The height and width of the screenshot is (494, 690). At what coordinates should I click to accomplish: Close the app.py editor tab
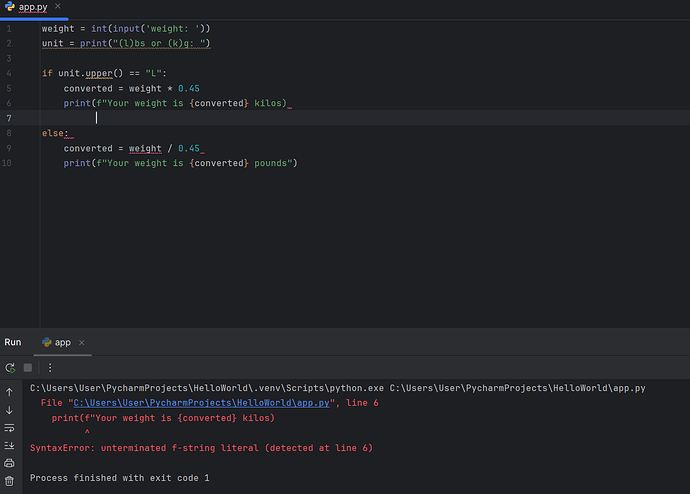pyautogui.click(x=58, y=6)
